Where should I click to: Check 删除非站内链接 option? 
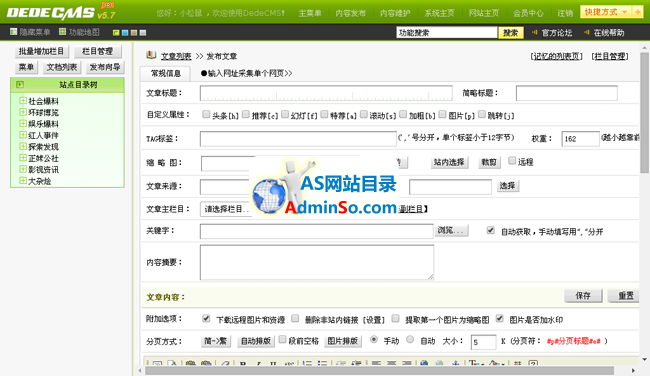point(295,318)
